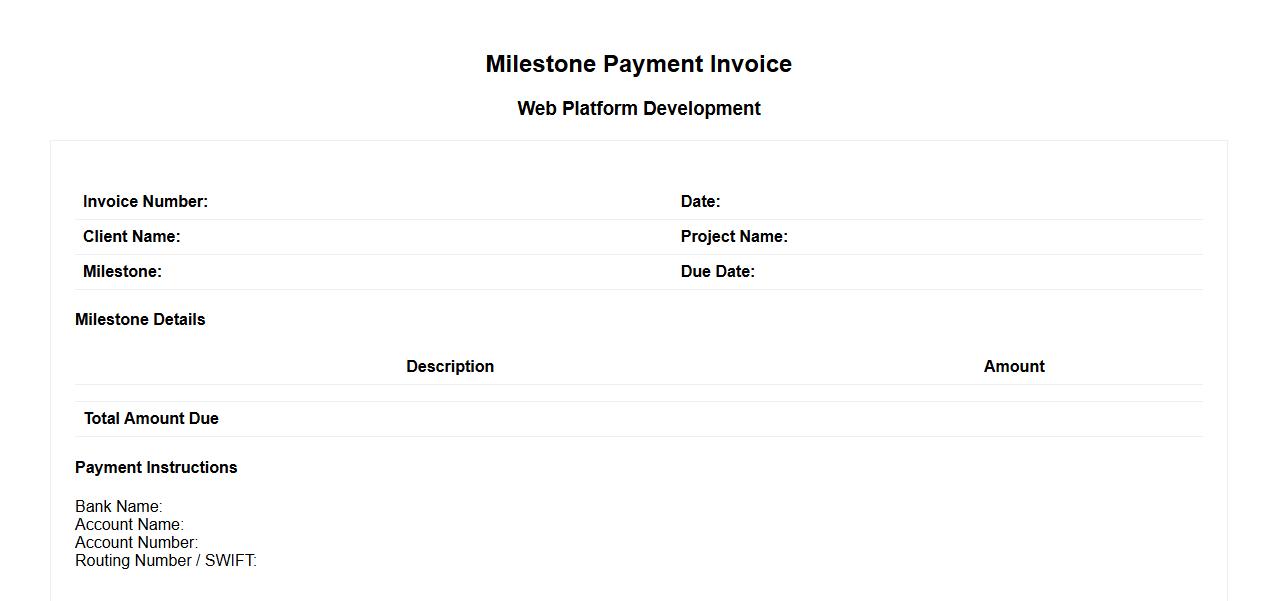The width and height of the screenshot is (1278, 601).
Task: Click the Milestone Payment Invoice title
Action: click(638, 64)
